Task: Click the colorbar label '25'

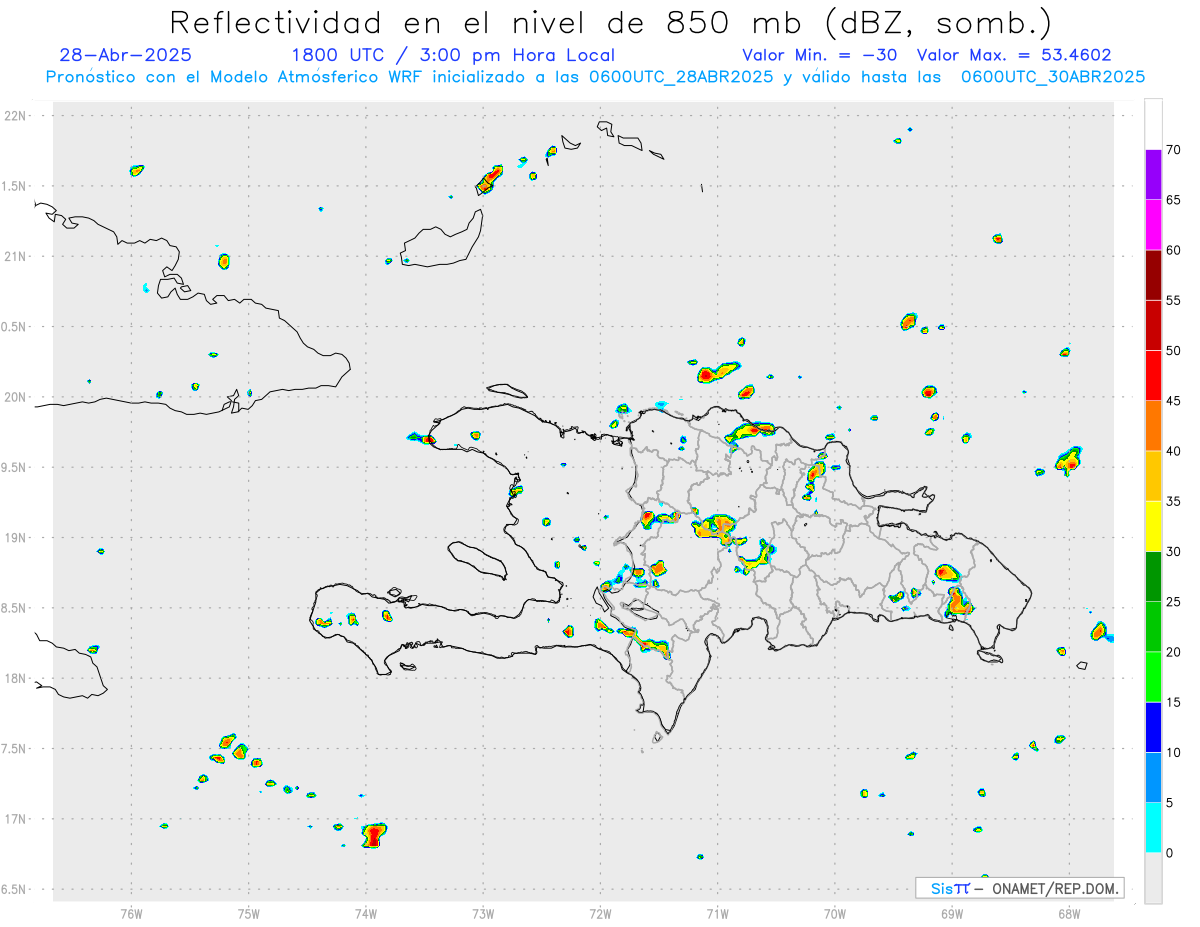Action: 1174,602
